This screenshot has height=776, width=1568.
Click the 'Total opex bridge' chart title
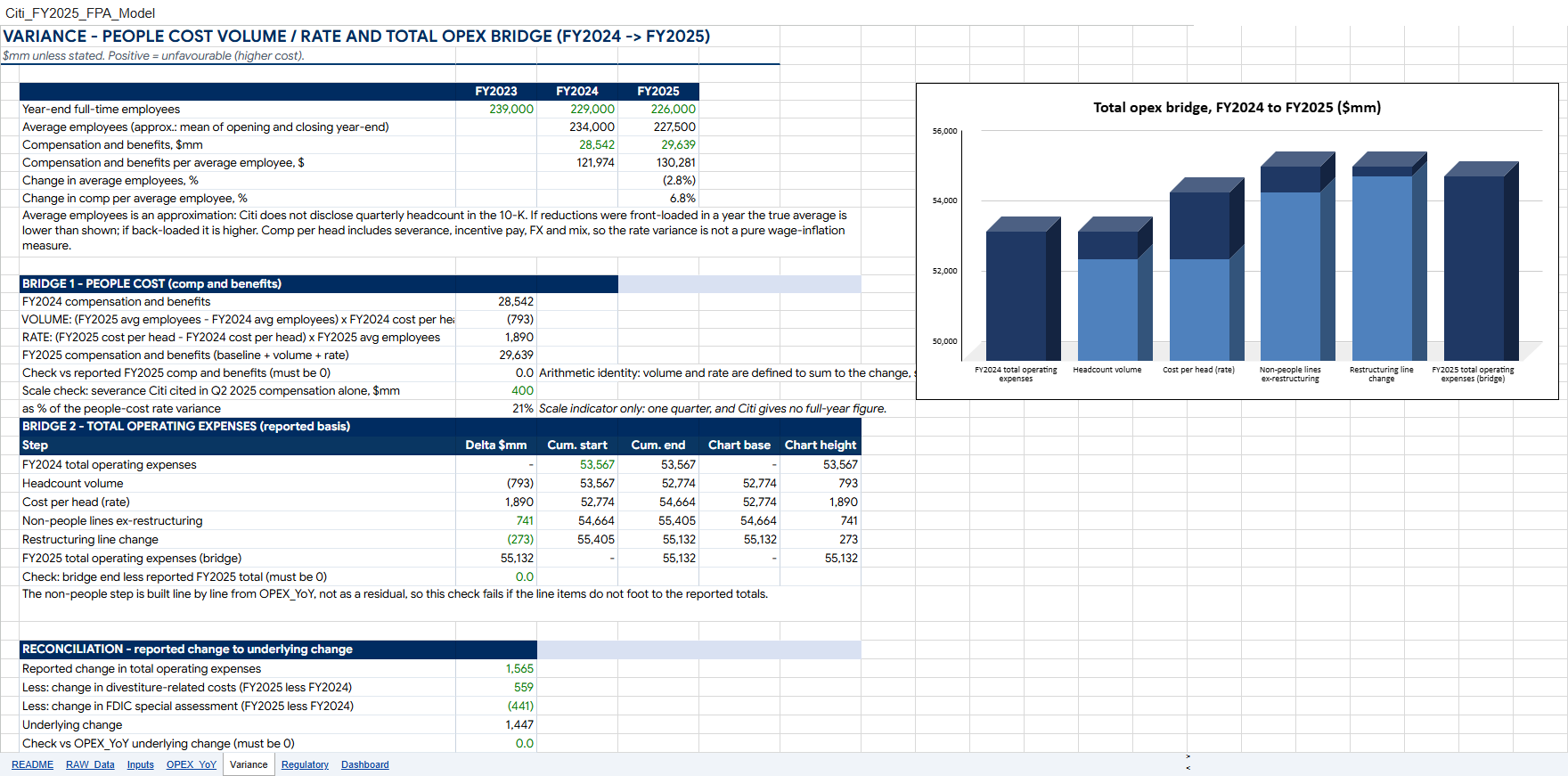coord(1237,108)
